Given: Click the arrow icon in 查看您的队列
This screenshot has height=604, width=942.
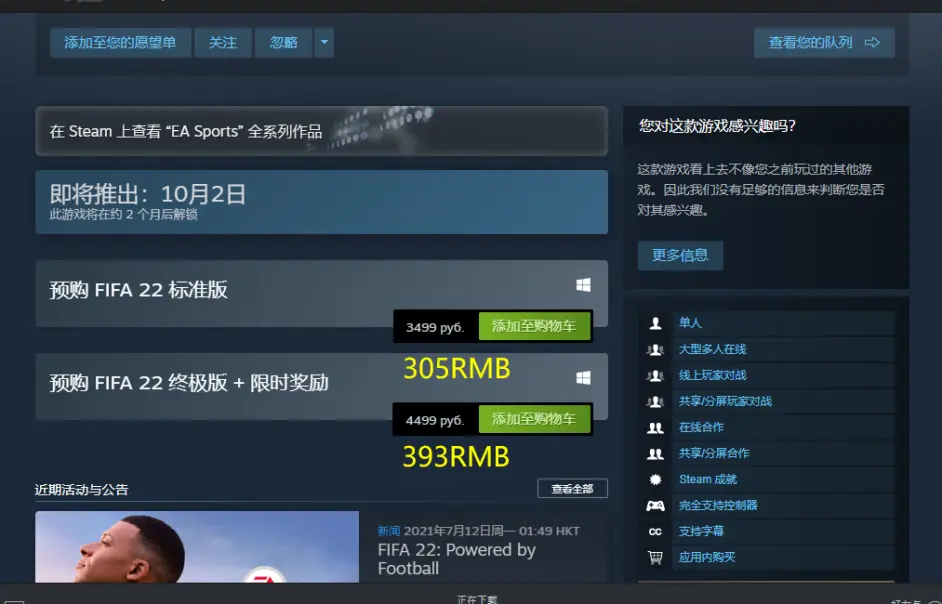Looking at the screenshot, I should [x=872, y=42].
